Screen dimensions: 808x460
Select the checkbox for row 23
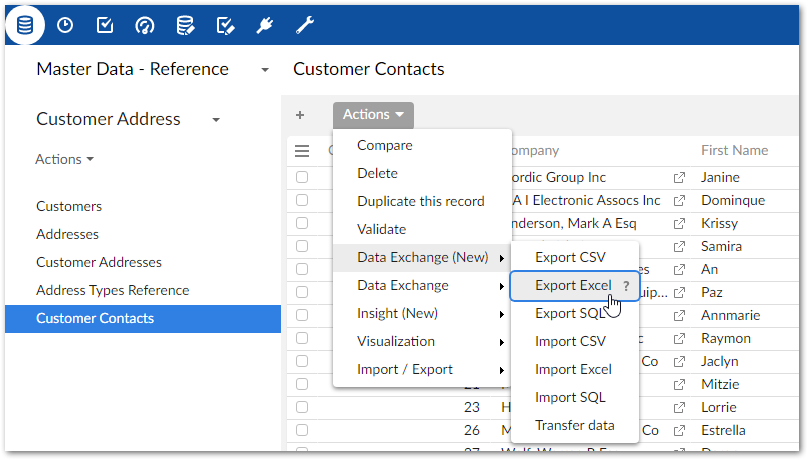(x=302, y=407)
